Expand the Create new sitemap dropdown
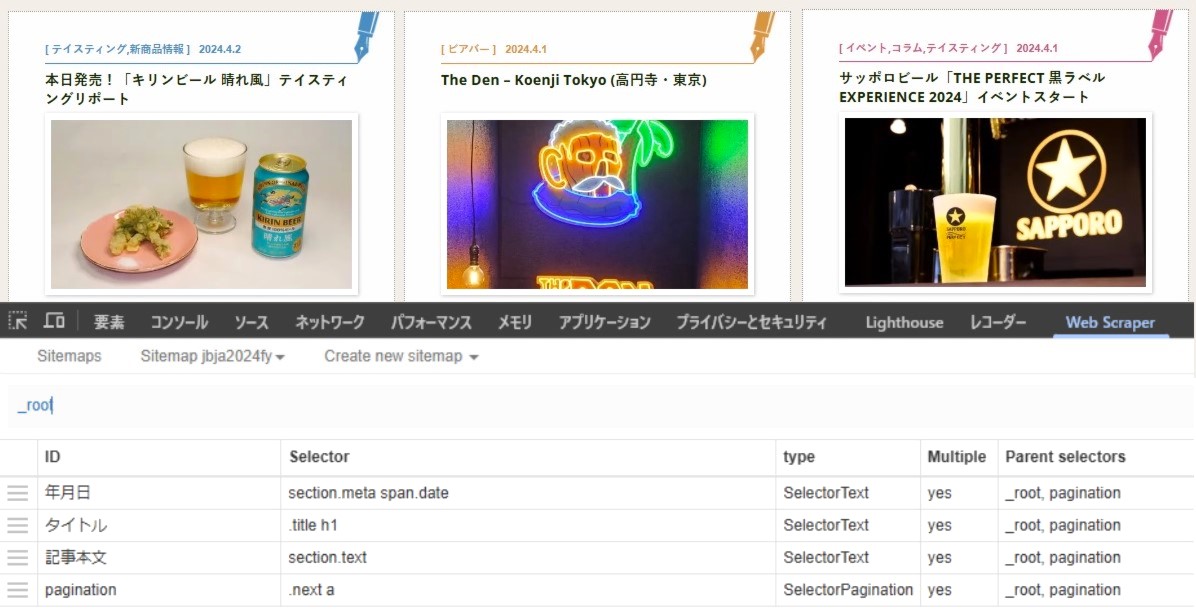 [x=400, y=357]
